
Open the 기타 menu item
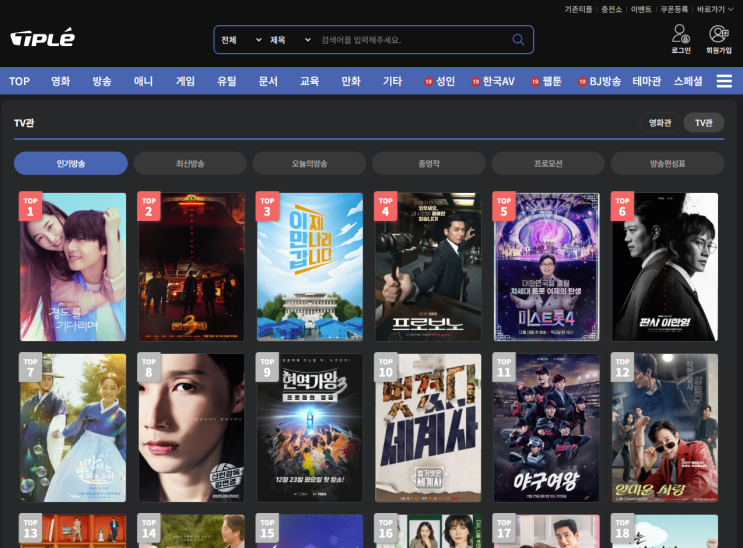[x=392, y=81]
